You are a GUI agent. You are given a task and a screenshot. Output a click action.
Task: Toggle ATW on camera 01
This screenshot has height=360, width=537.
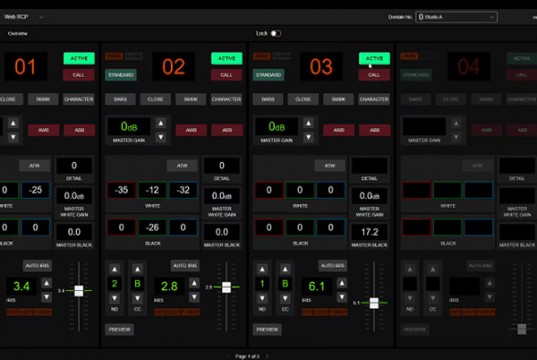[x=35, y=165]
